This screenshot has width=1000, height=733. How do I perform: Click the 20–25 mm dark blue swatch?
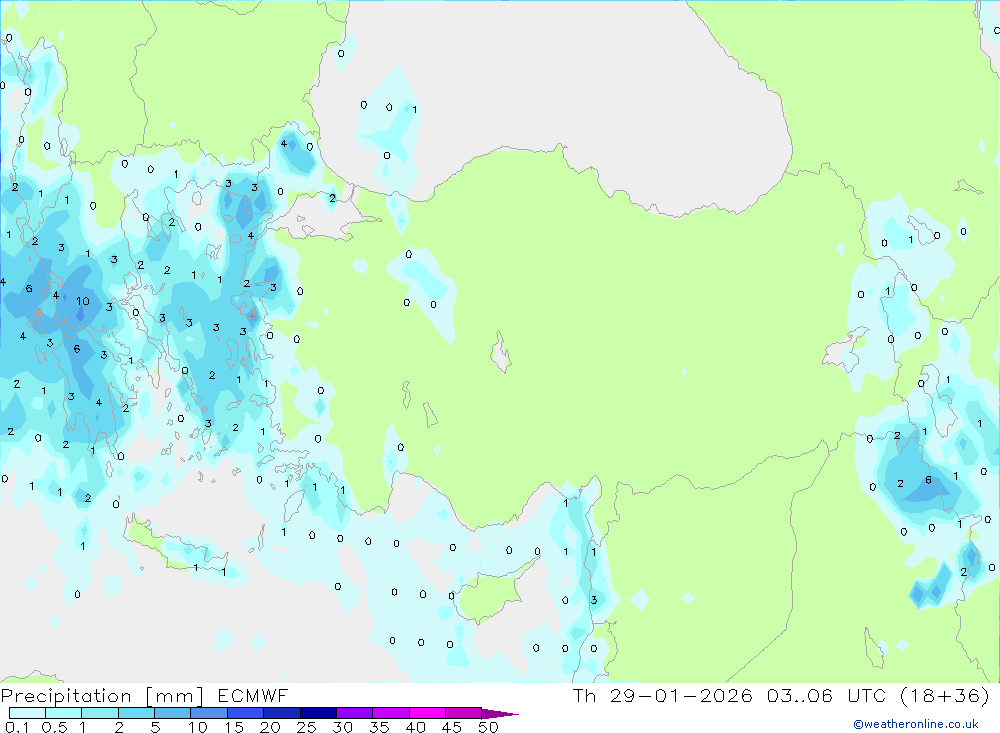[x=282, y=713]
